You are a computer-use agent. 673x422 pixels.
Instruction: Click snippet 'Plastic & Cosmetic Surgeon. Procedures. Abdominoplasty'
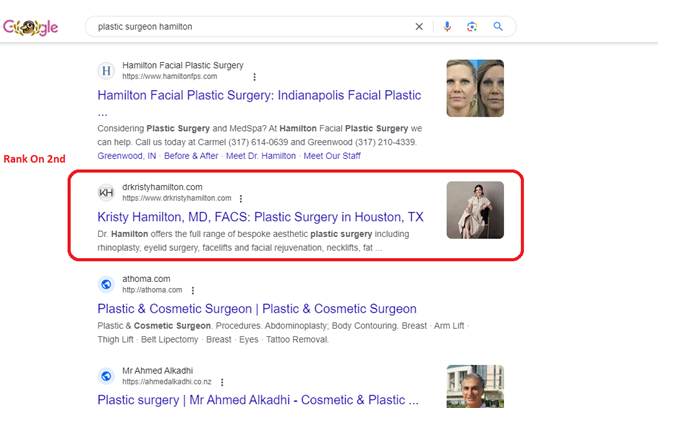point(283,333)
